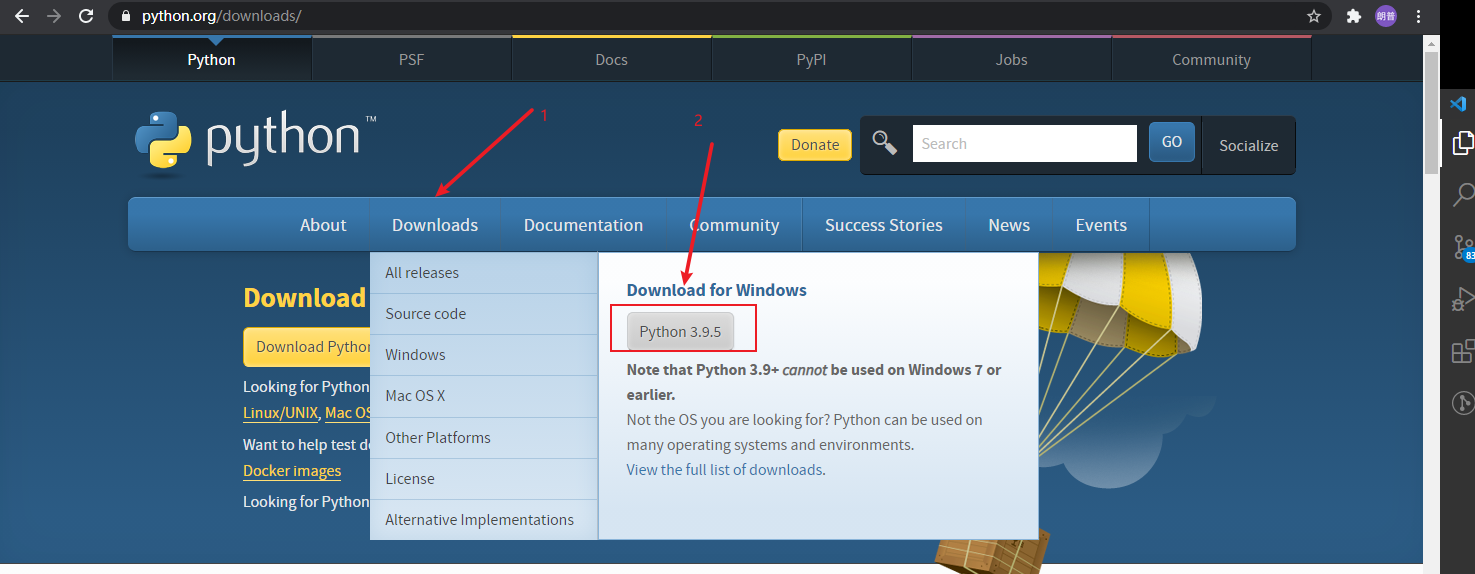Screen dimensions: 1475x574
Task: Open View the full list of downloads link
Action: point(725,470)
